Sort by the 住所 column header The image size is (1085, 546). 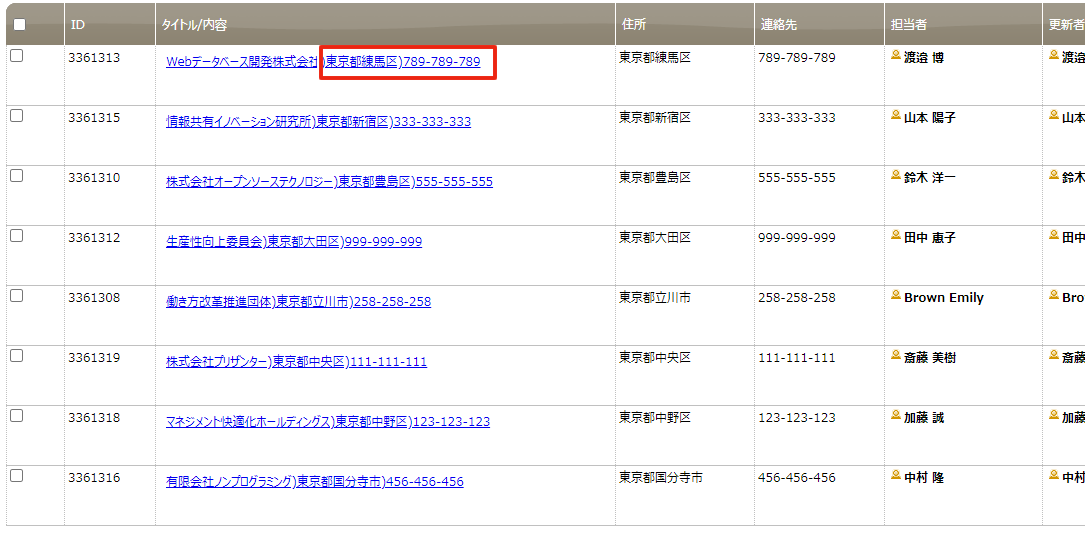click(x=685, y=24)
